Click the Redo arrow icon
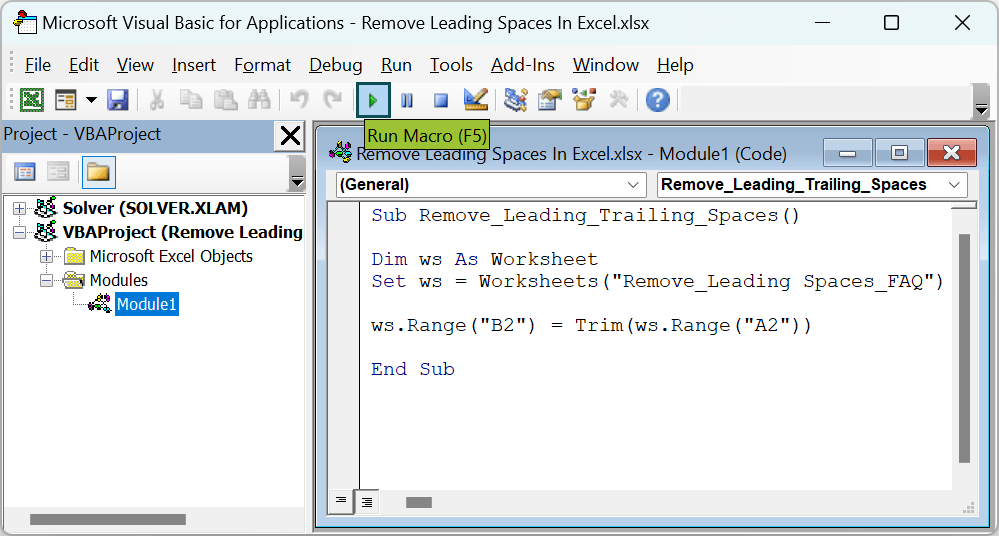The height and width of the screenshot is (536, 999). coord(332,100)
